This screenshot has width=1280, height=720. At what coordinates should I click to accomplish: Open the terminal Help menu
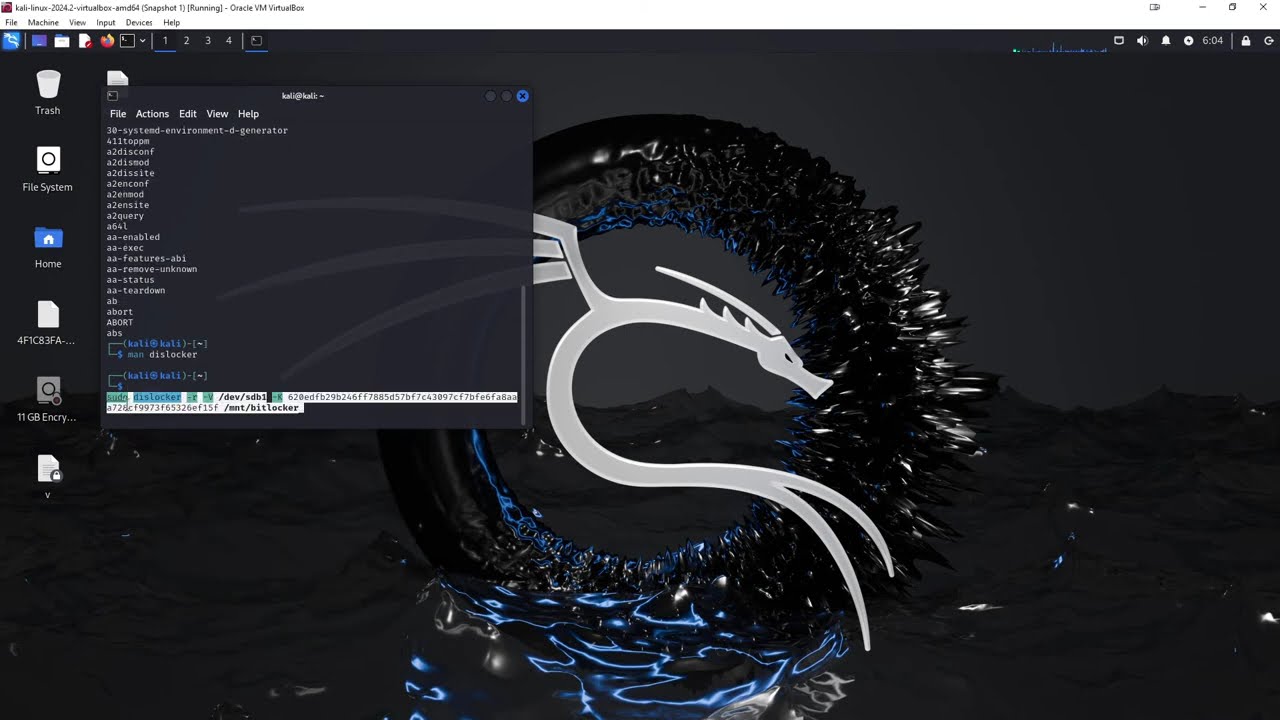tap(248, 114)
